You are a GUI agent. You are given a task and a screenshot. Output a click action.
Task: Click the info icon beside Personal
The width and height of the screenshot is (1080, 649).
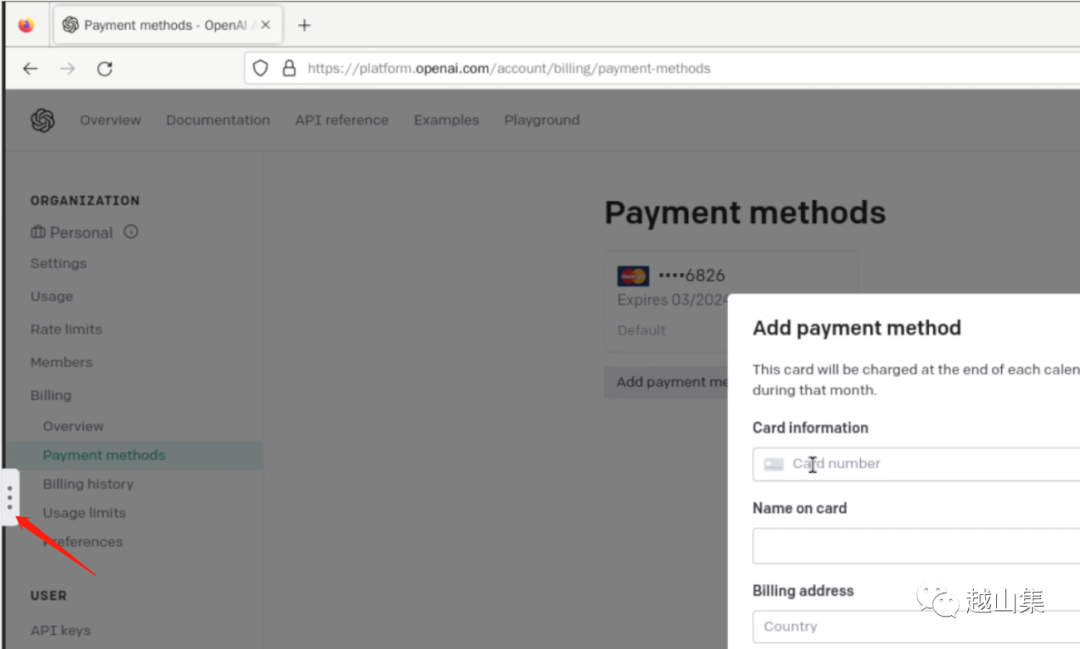[x=131, y=232]
